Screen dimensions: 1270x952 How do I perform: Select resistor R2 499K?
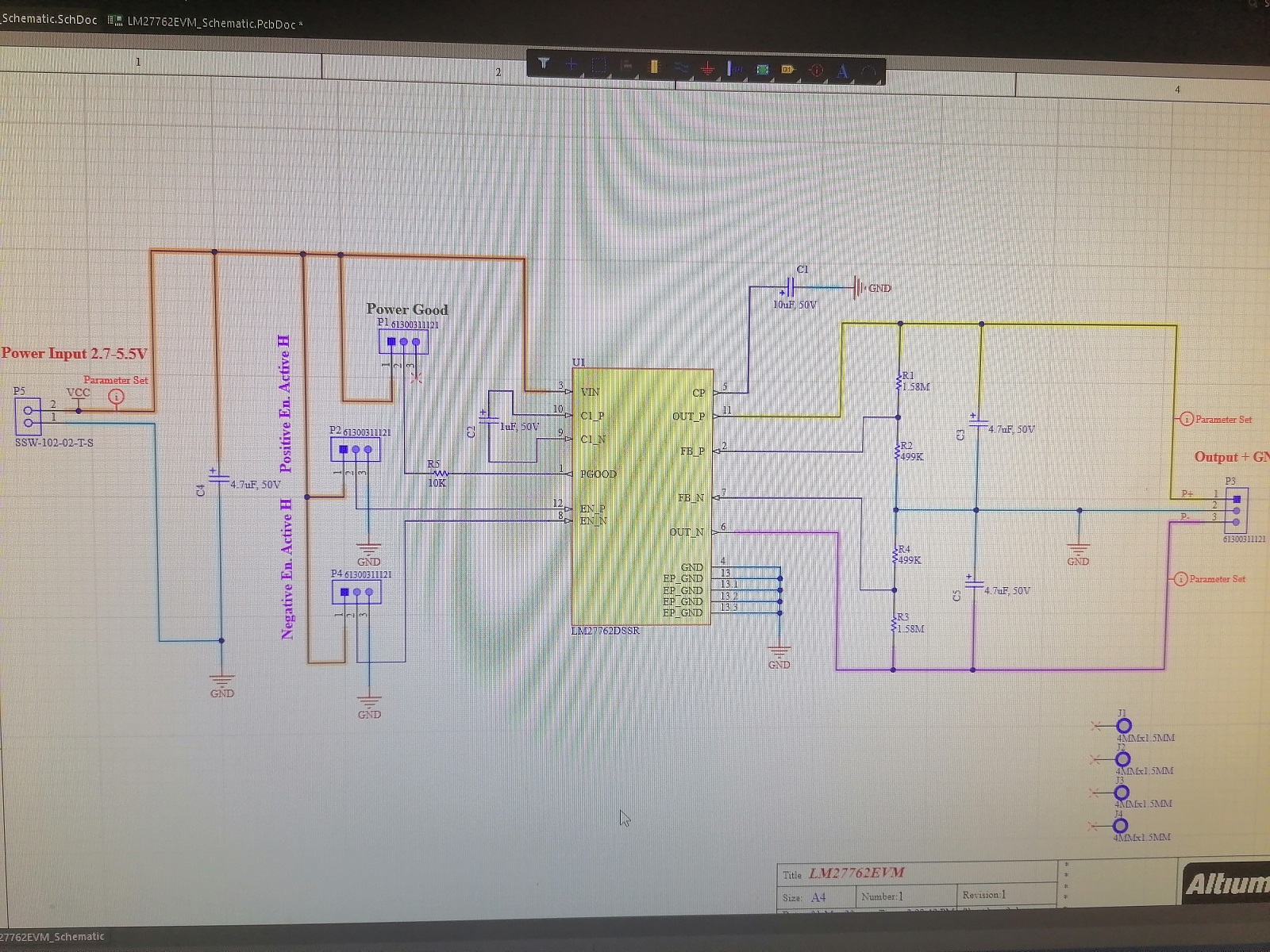[898, 451]
